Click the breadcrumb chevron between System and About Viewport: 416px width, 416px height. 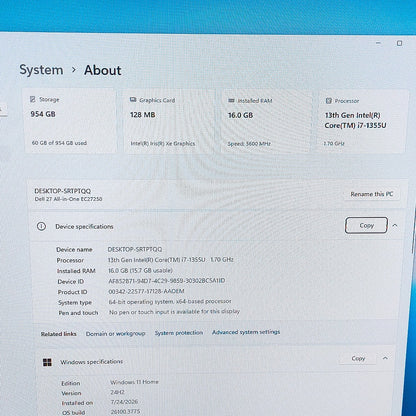click(x=74, y=70)
